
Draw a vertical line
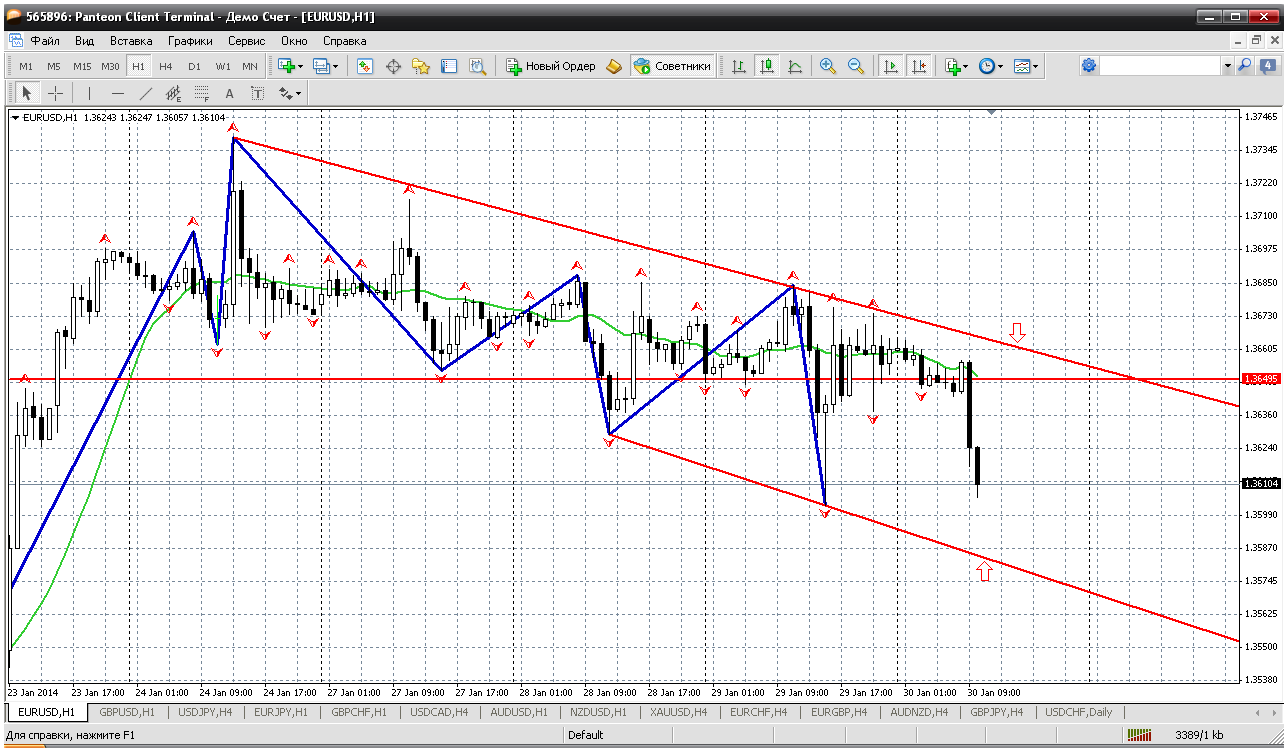tap(90, 93)
